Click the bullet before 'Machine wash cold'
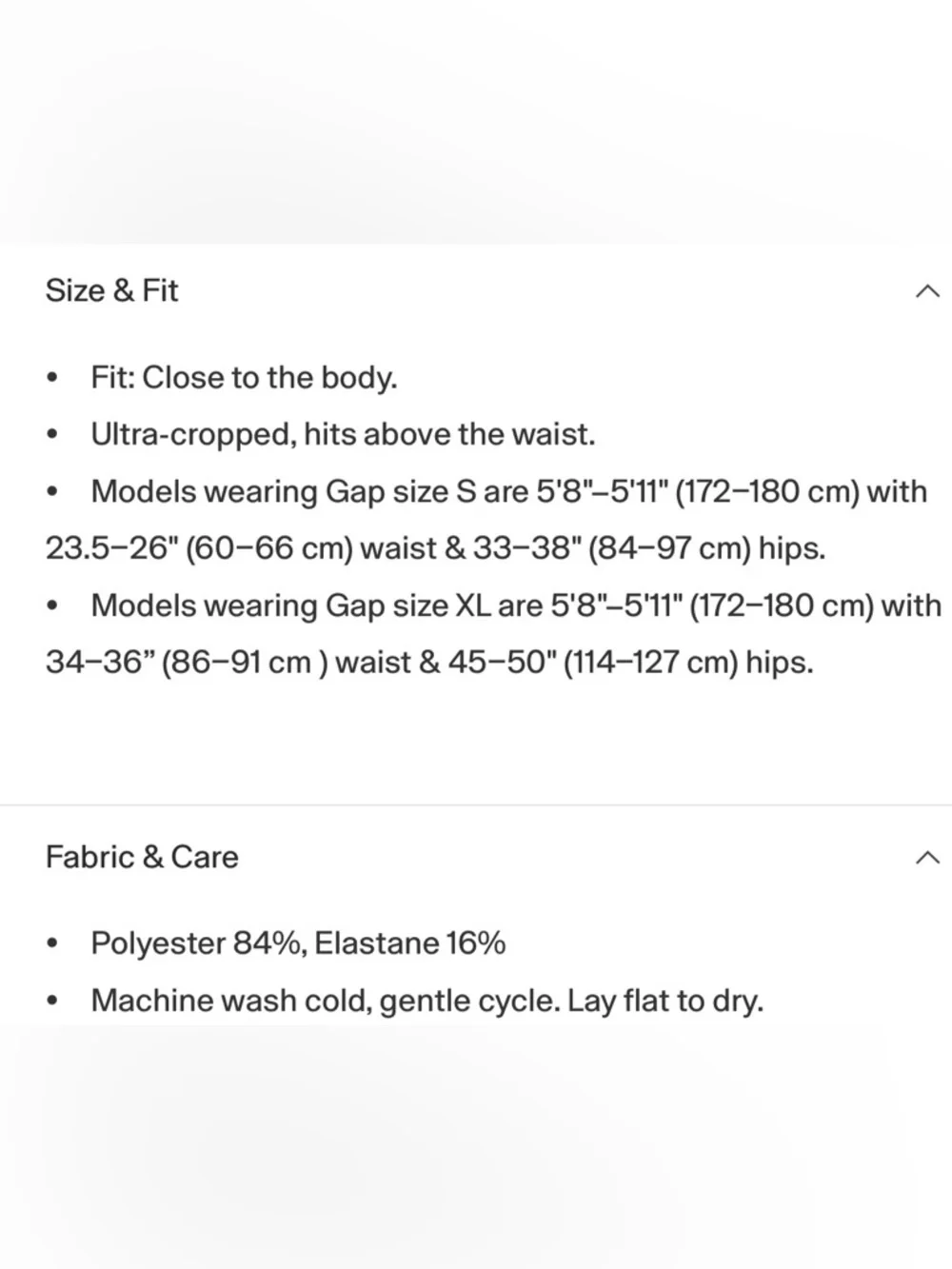The image size is (952, 1269). coord(52,1001)
